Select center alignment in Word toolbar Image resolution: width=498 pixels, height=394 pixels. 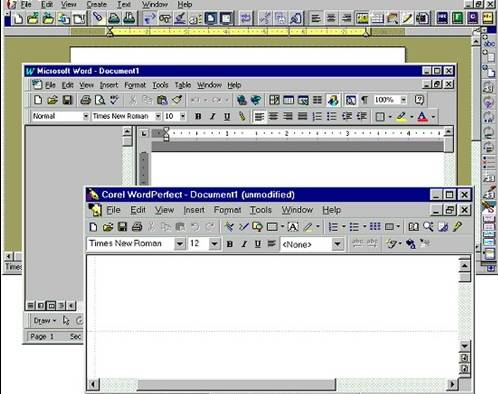(273, 116)
